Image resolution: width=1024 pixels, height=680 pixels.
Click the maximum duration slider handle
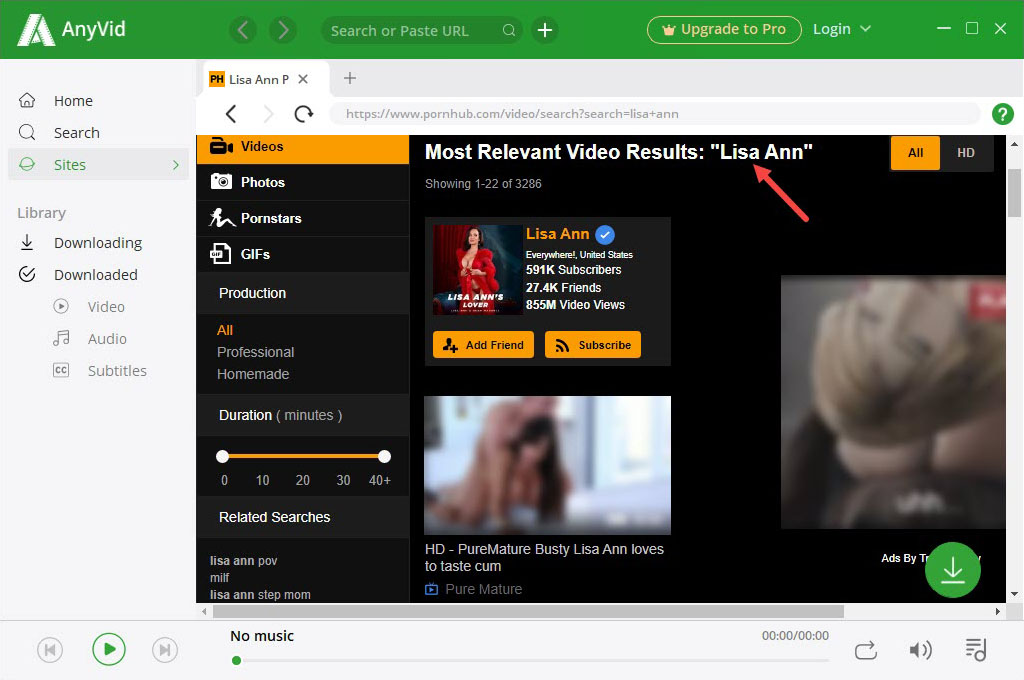385,456
